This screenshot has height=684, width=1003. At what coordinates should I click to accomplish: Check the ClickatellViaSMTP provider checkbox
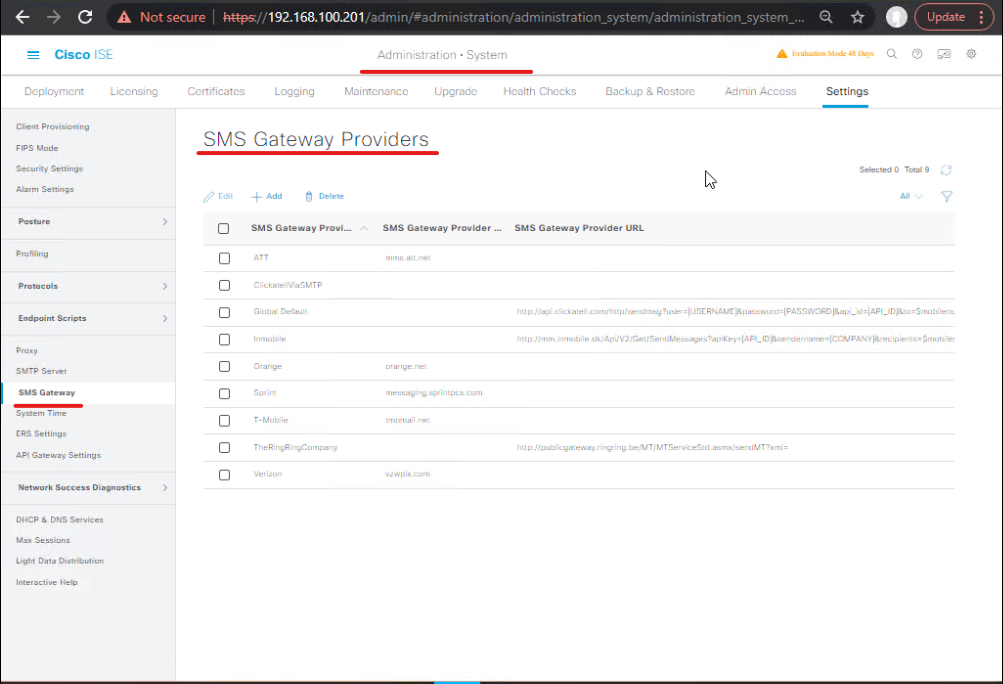tap(224, 285)
